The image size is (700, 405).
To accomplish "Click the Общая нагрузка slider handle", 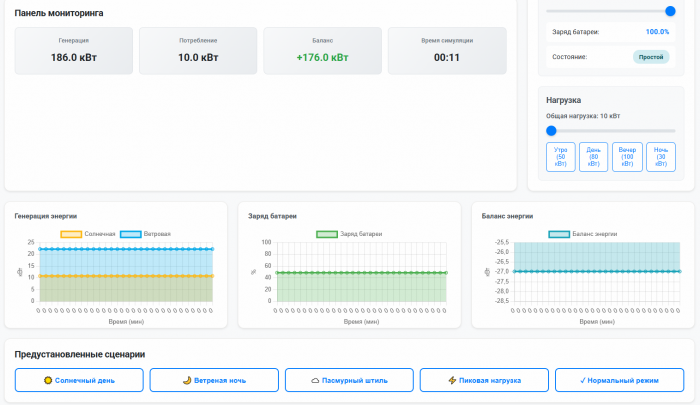I will (551, 130).
